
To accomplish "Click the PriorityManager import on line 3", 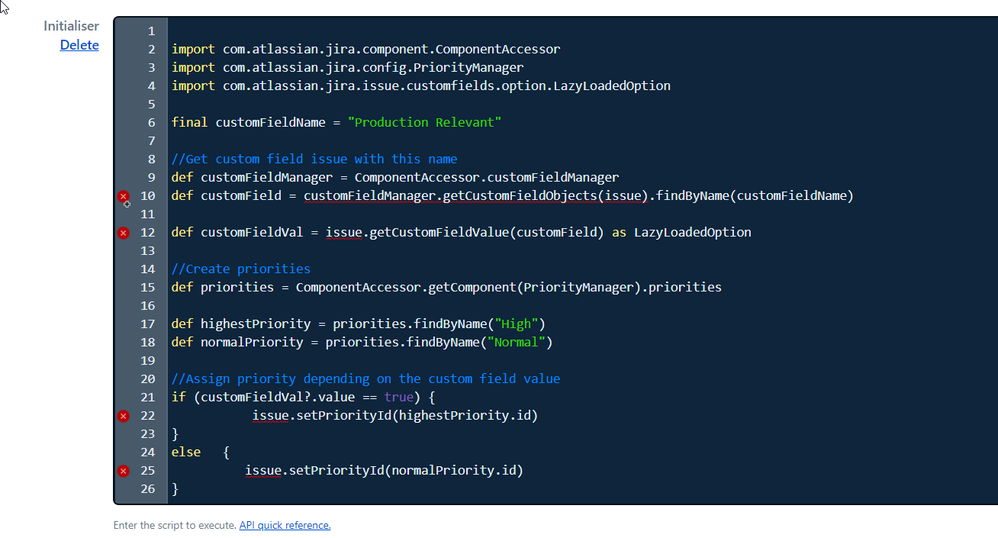I will (x=348, y=67).
